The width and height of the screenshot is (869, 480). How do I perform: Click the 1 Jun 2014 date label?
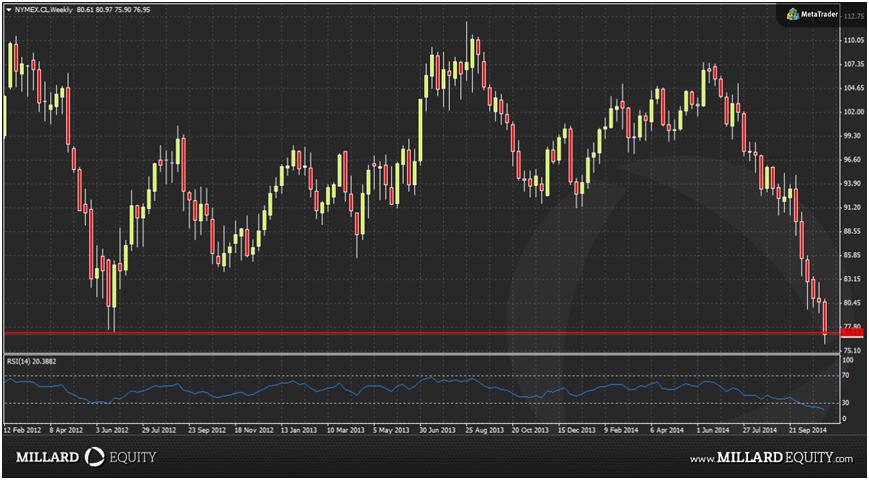(714, 430)
